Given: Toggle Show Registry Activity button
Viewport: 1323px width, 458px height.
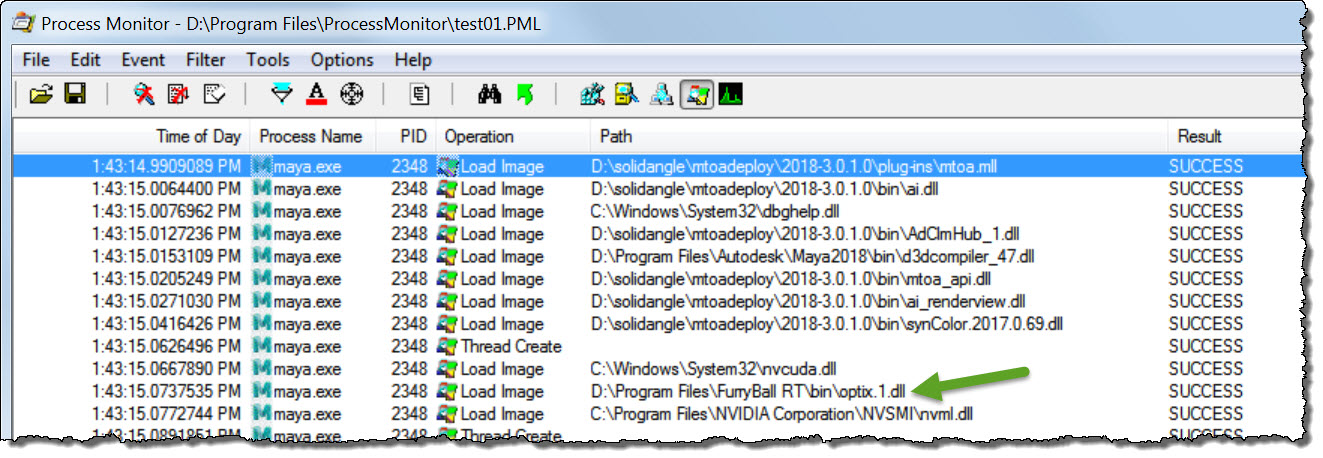Looking at the screenshot, I should (x=592, y=94).
